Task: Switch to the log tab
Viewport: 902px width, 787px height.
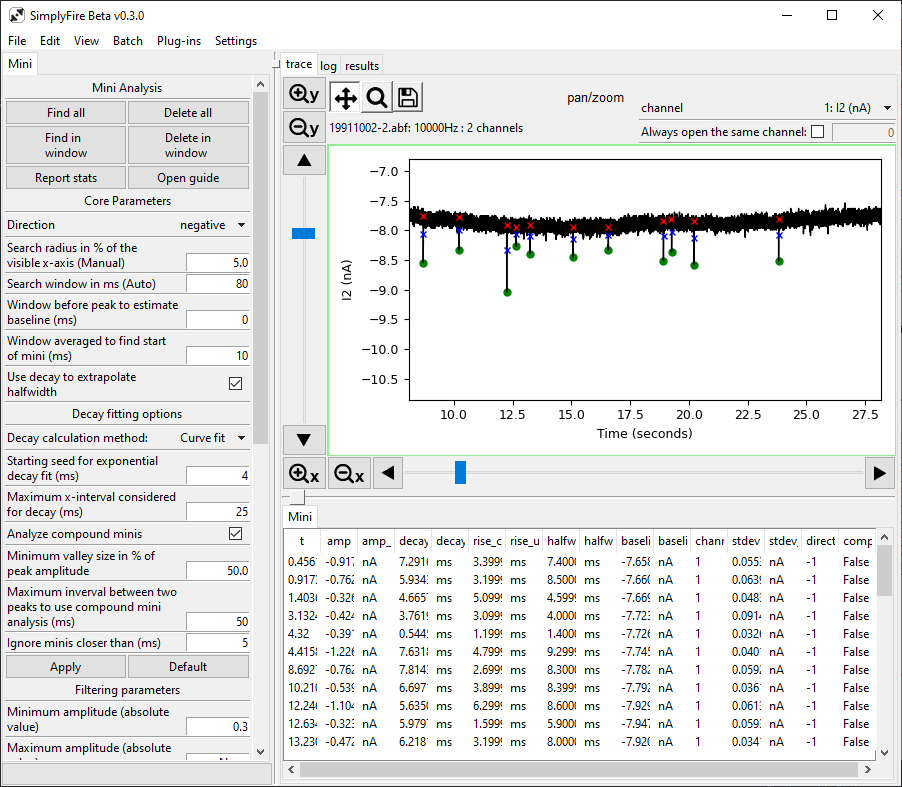Action: coord(328,66)
